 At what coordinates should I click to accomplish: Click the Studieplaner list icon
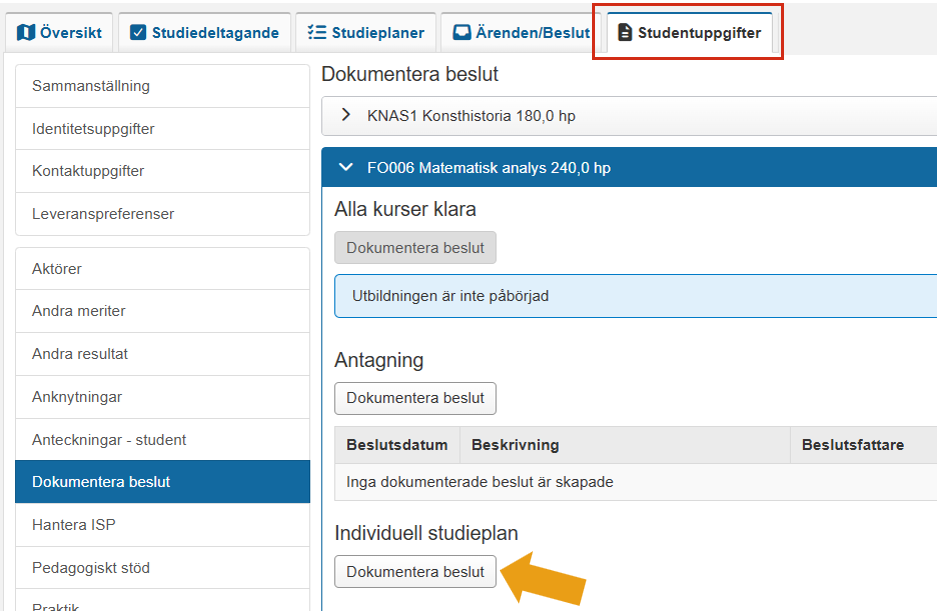coord(317,32)
